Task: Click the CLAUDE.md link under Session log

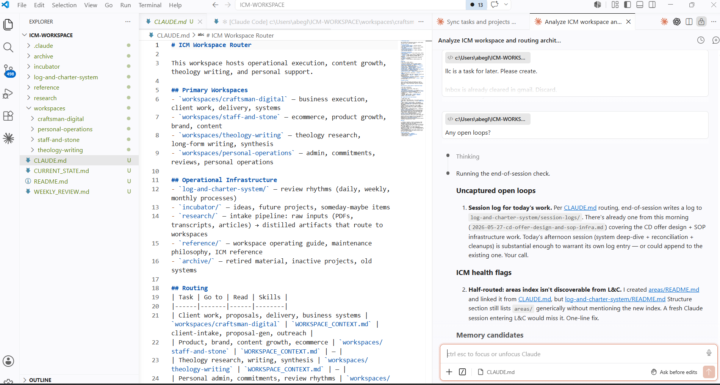Action: coord(580,208)
